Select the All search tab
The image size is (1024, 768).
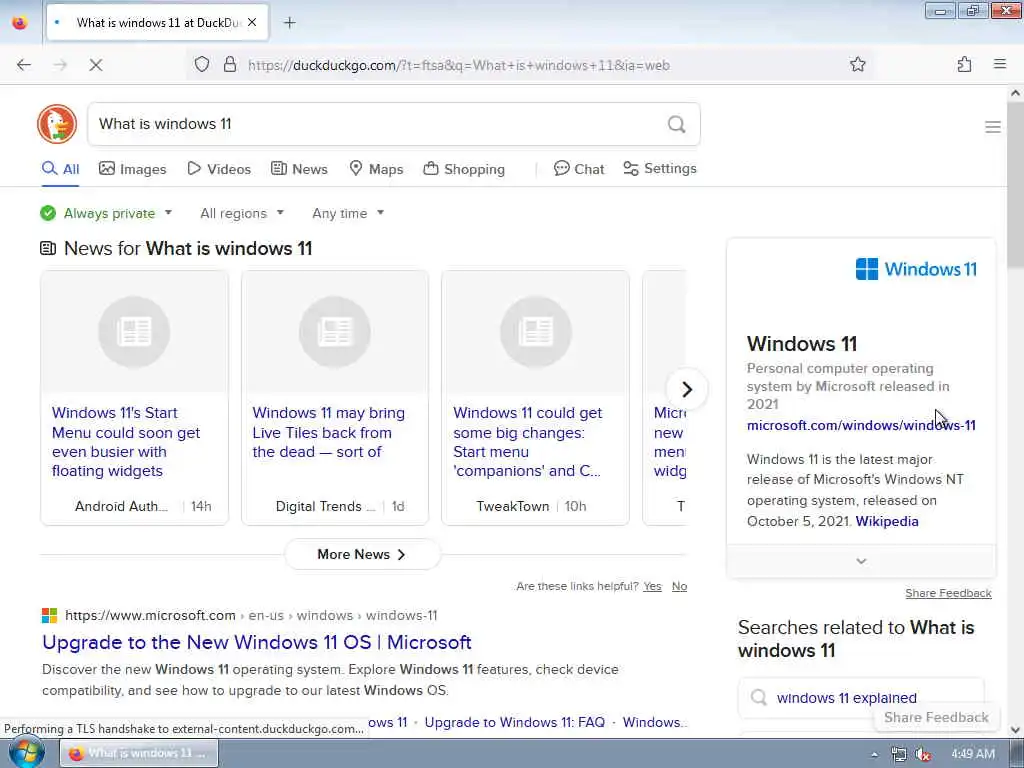[x=60, y=169]
